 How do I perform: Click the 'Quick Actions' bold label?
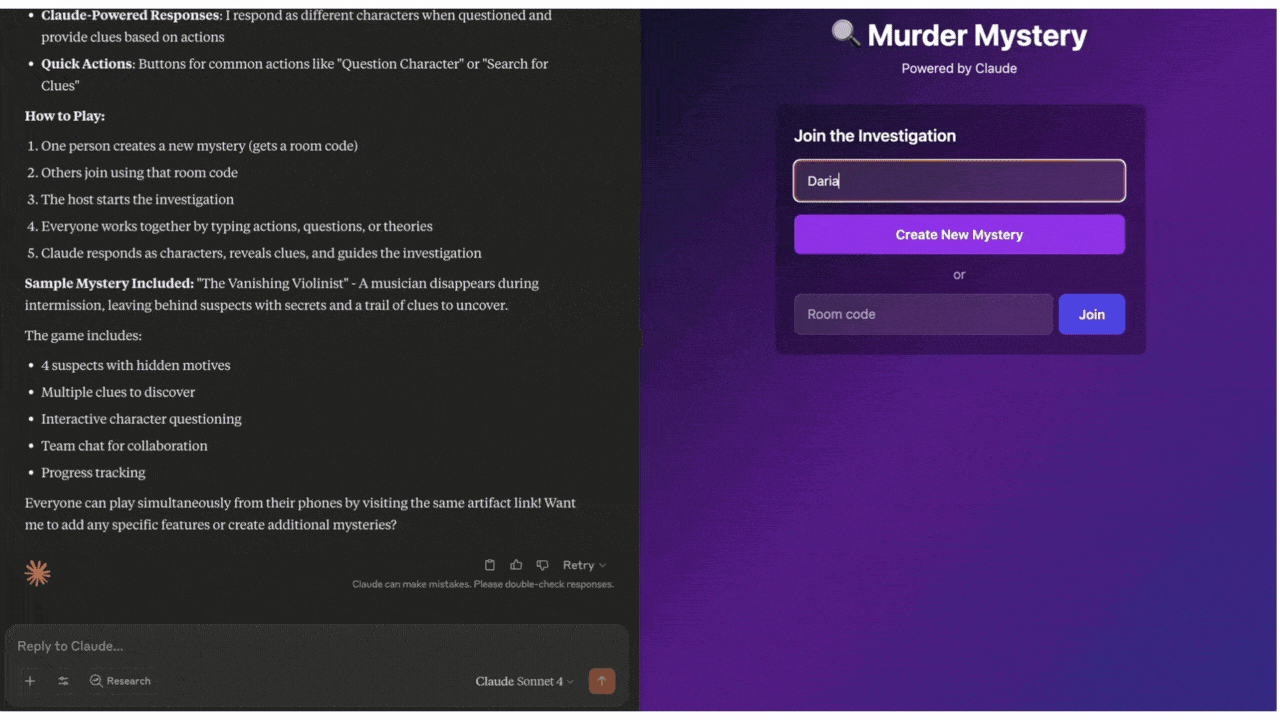(x=87, y=64)
